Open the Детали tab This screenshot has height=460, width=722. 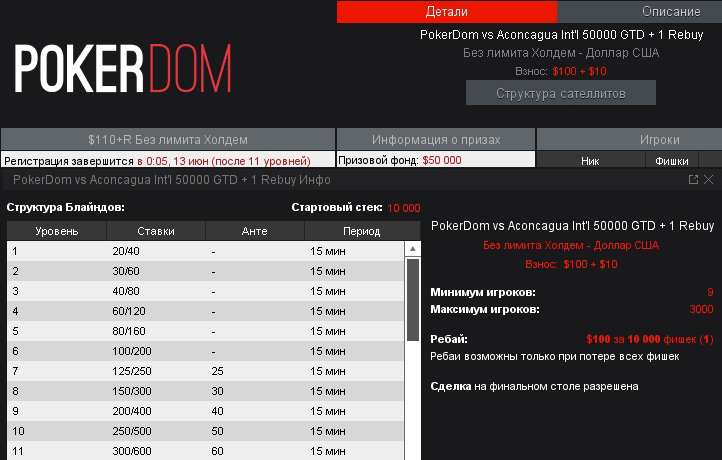447,12
